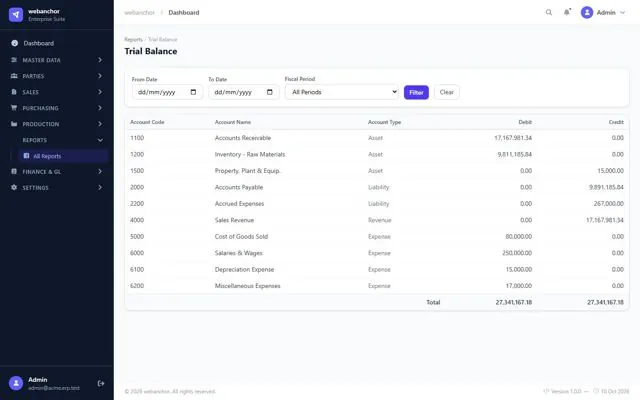The image size is (640, 400).
Task: Click the All Reports icon
Action: (x=27, y=156)
